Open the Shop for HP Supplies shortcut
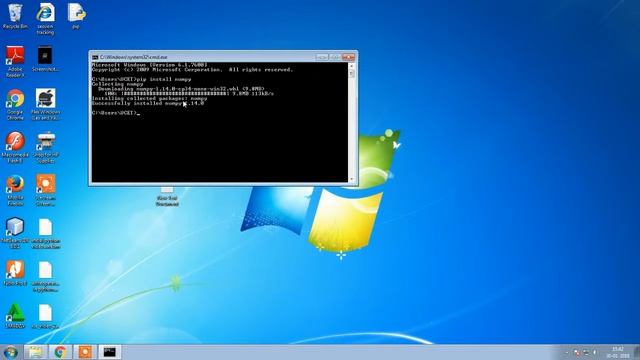Viewport: 640px width, 360px height. tap(45, 147)
